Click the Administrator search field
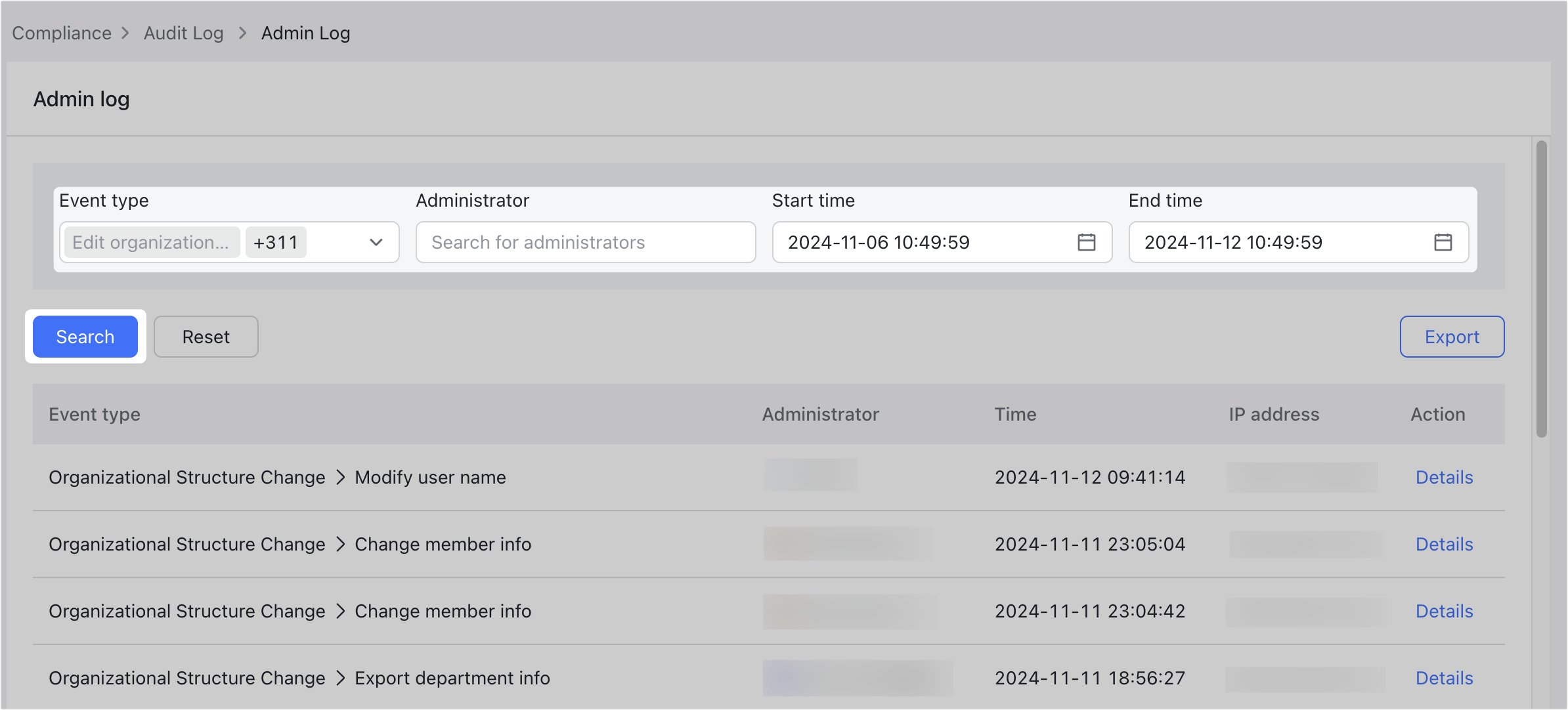 585,242
